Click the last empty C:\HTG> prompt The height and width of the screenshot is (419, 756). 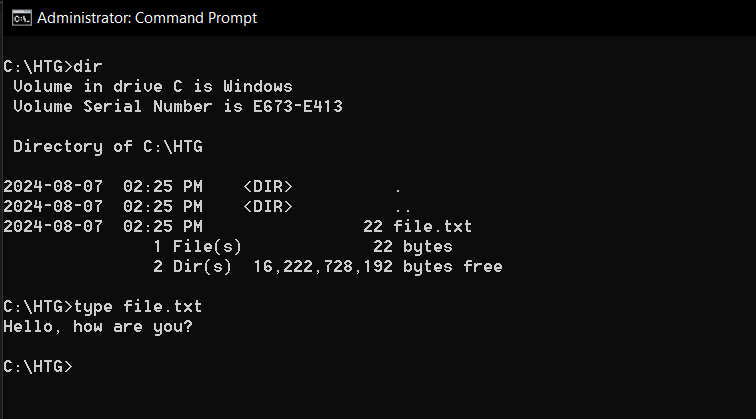[x=38, y=366]
